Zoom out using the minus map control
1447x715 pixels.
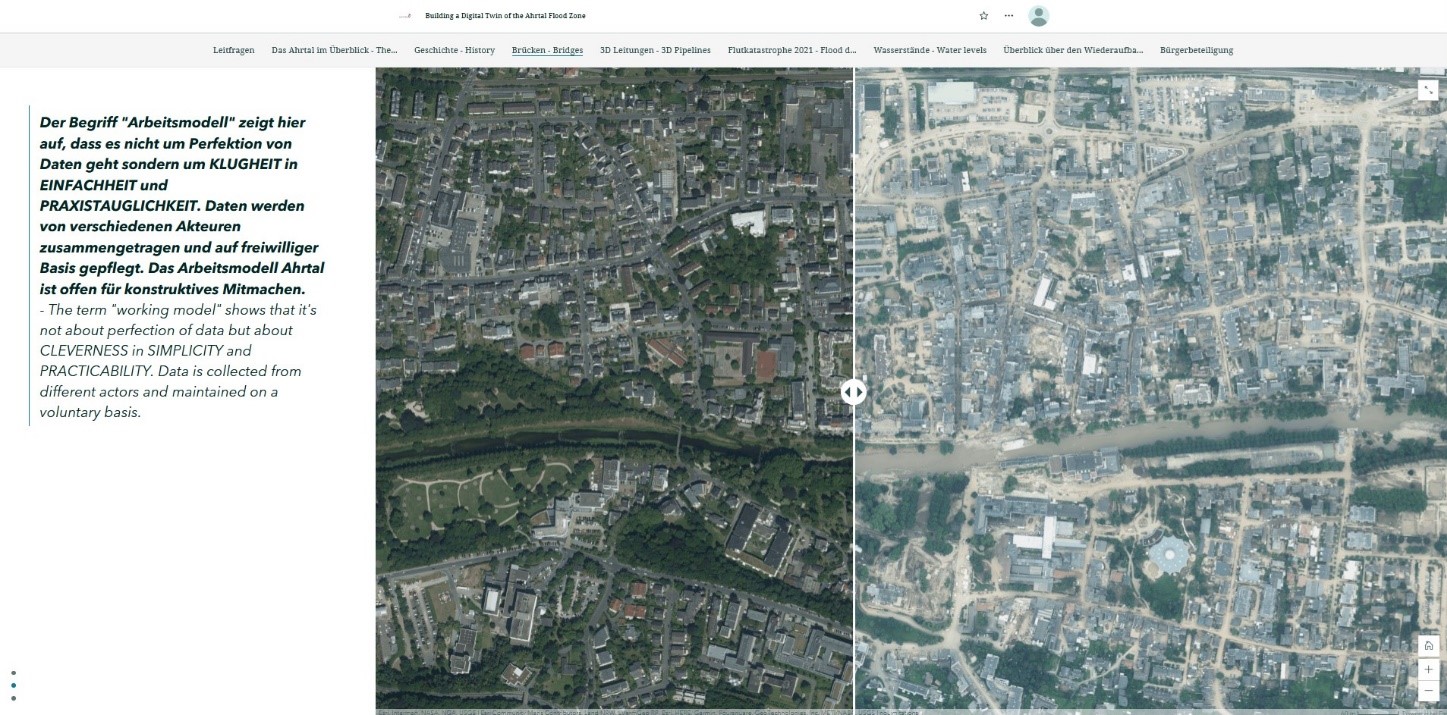pos(1428,689)
